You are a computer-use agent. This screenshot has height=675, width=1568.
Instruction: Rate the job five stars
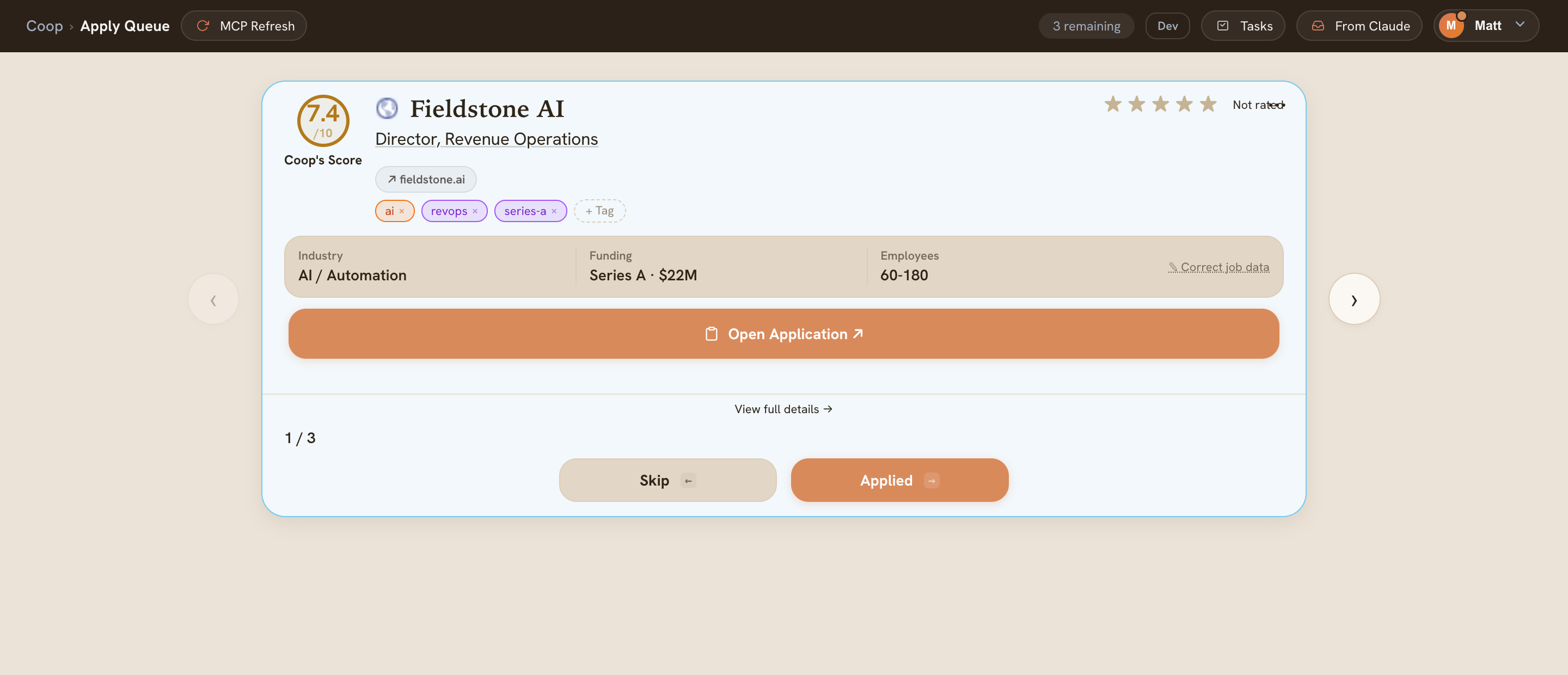tap(1208, 104)
